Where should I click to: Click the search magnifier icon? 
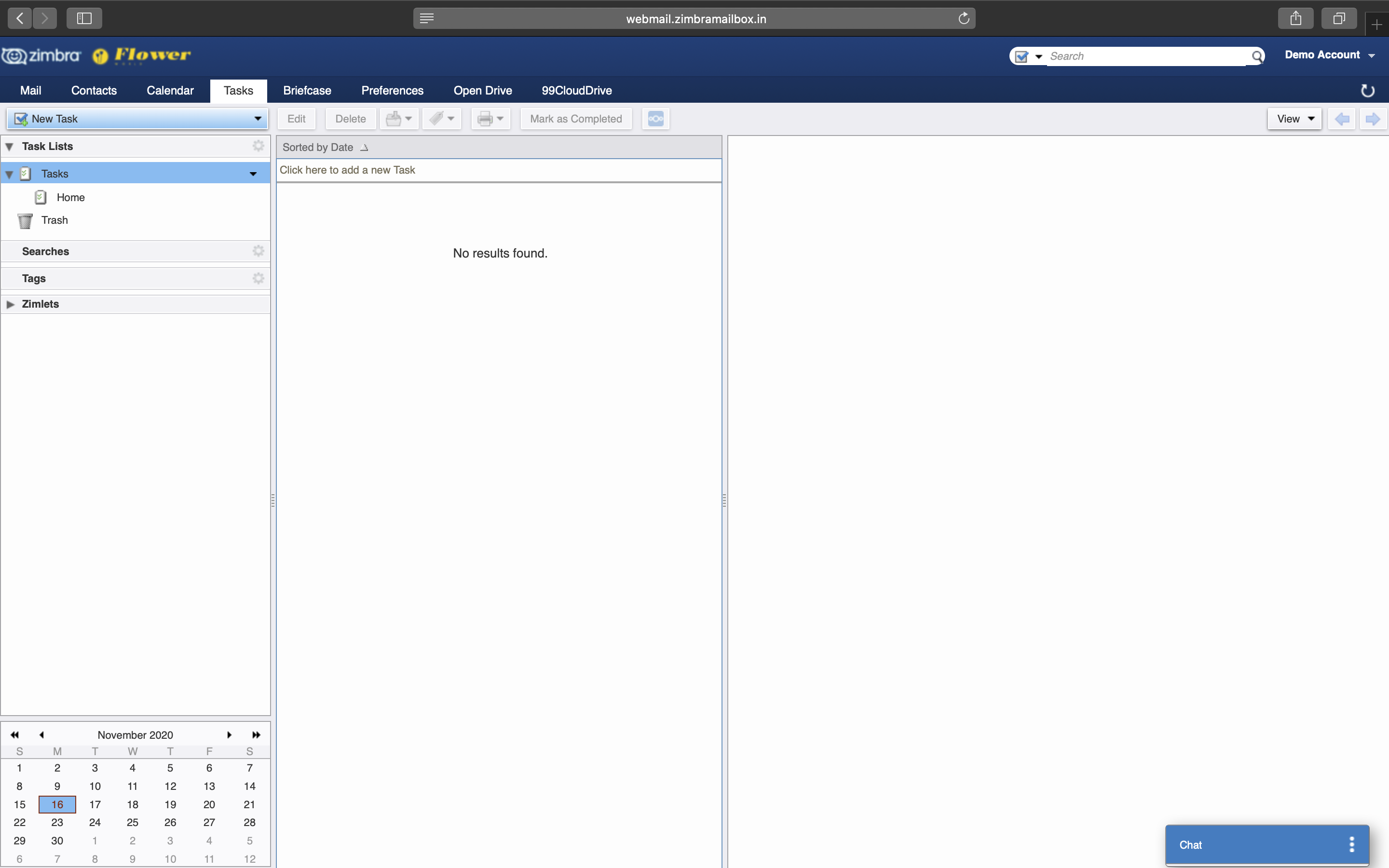pos(1257,56)
